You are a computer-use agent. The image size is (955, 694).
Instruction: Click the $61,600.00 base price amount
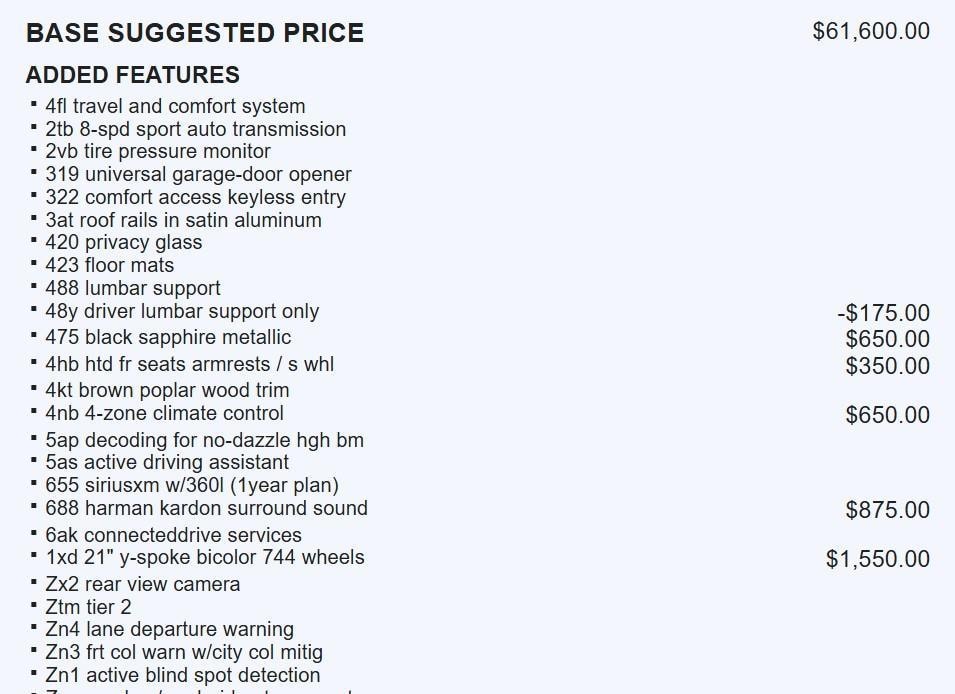(871, 31)
